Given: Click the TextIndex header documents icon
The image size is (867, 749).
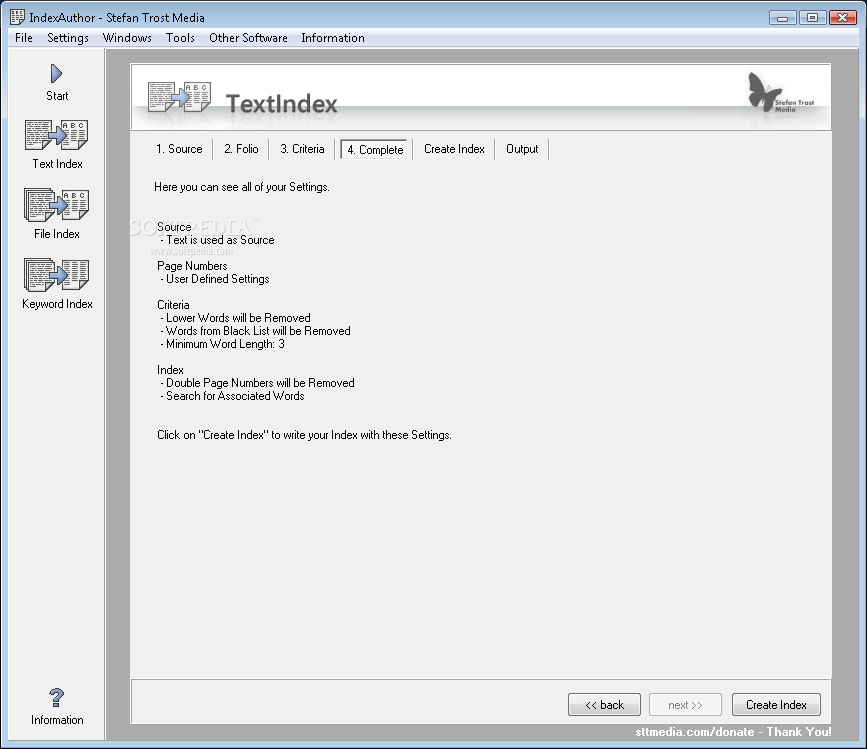Looking at the screenshot, I should click(x=180, y=97).
